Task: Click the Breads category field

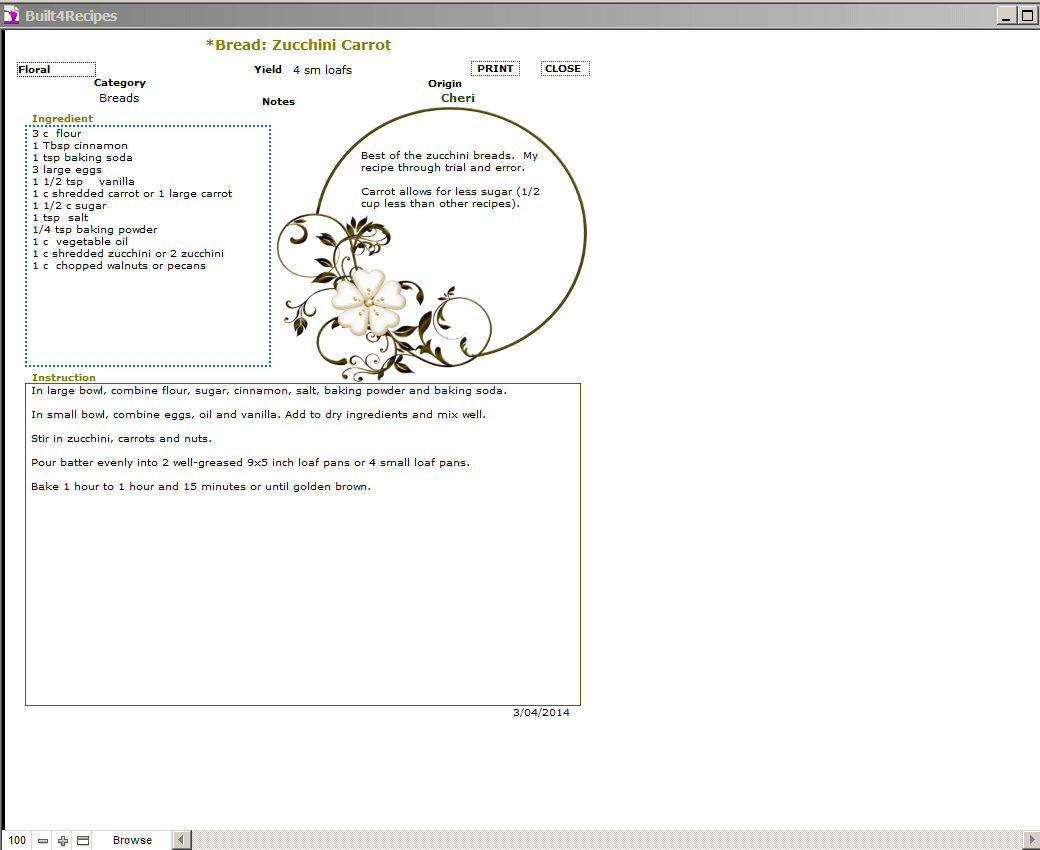Action: [119, 99]
